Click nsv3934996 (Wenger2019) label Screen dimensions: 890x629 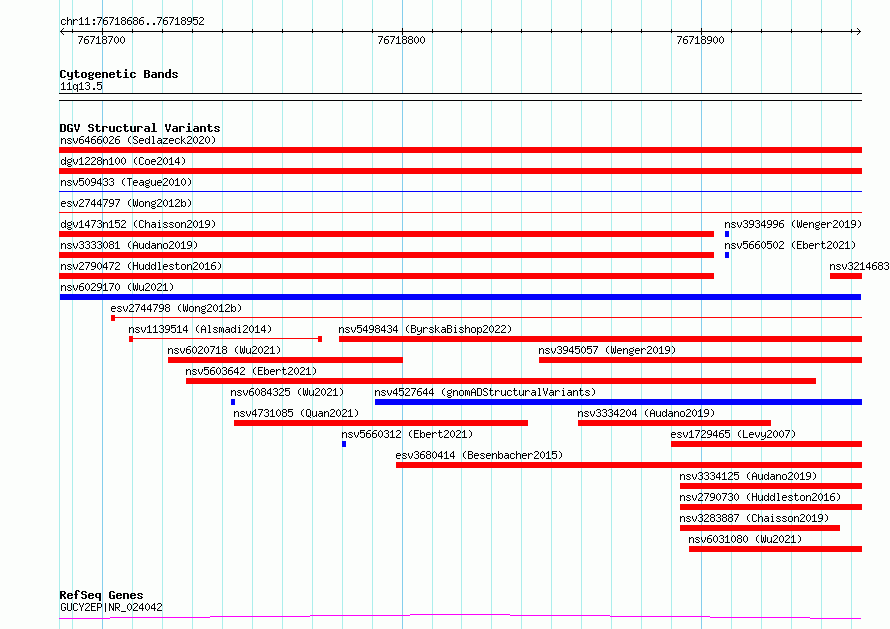point(793,224)
